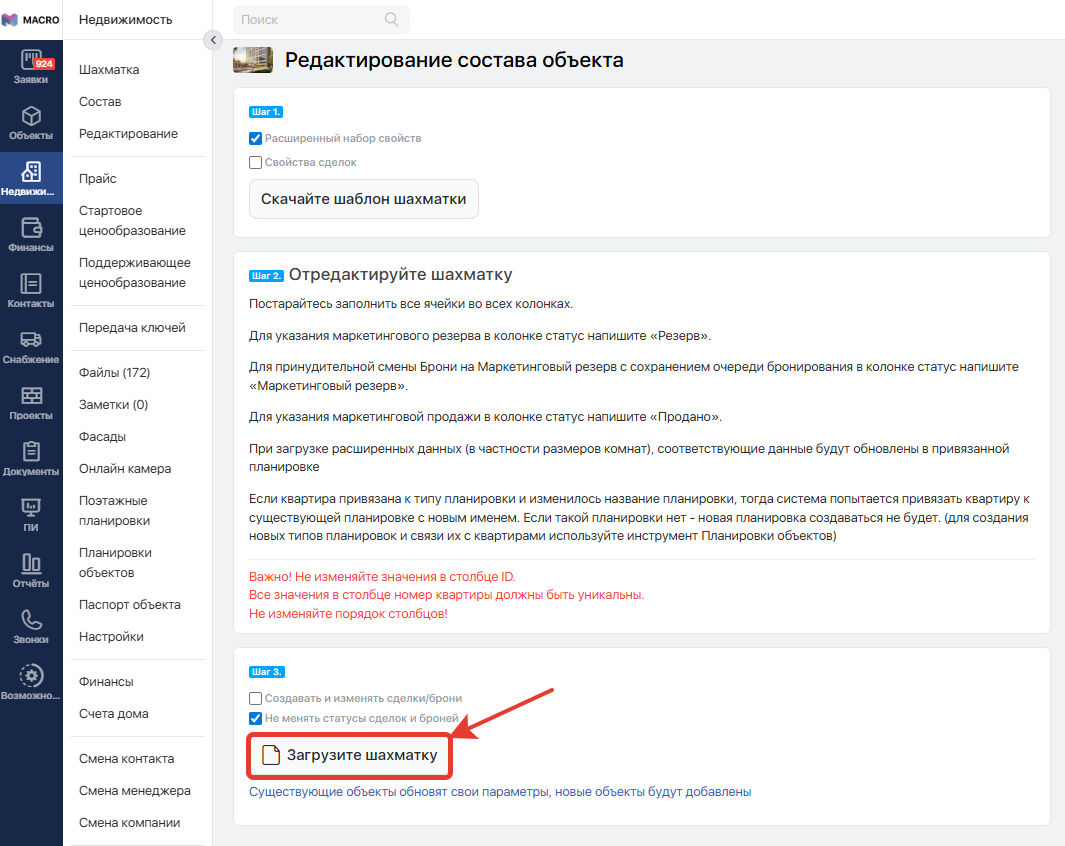The height and width of the screenshot is (846, 1065).
Task: Enable the Свойства сделок checkbox
Action: click(255, 162)
